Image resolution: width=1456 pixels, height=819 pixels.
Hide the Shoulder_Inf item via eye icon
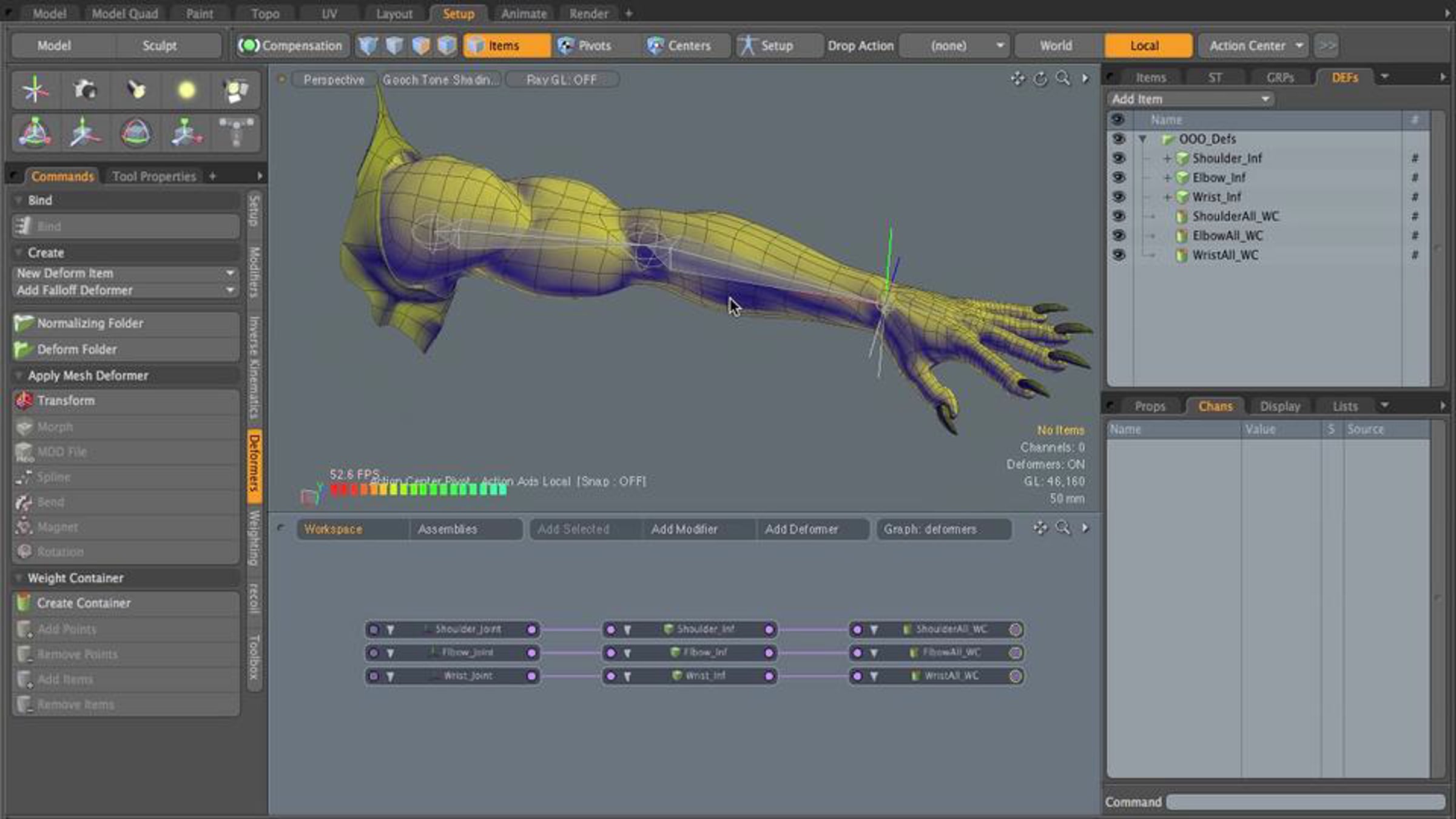(x=1118, y=158)
